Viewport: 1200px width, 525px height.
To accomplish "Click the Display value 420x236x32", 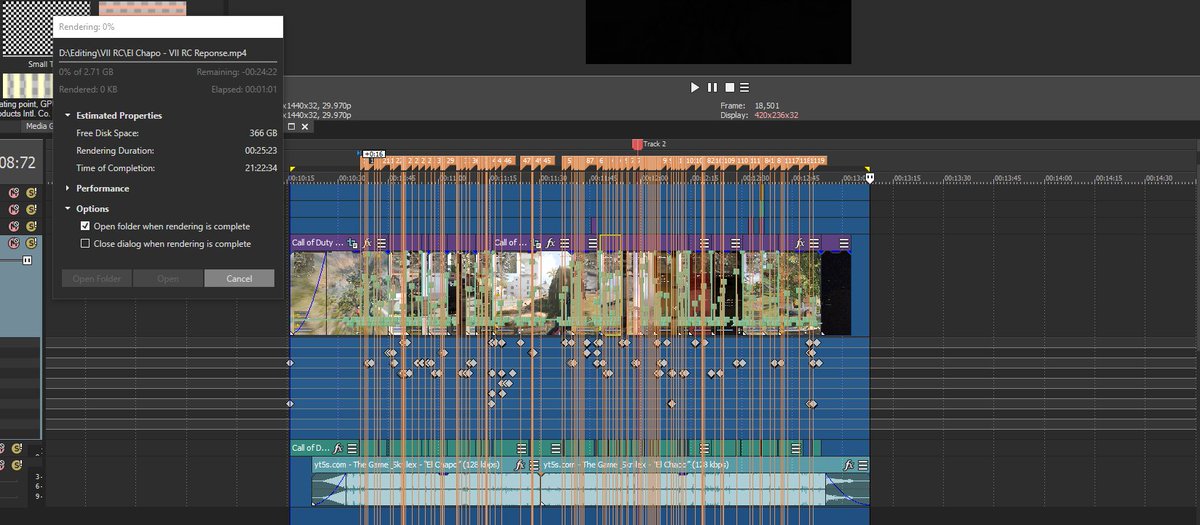I will [777, 115].
